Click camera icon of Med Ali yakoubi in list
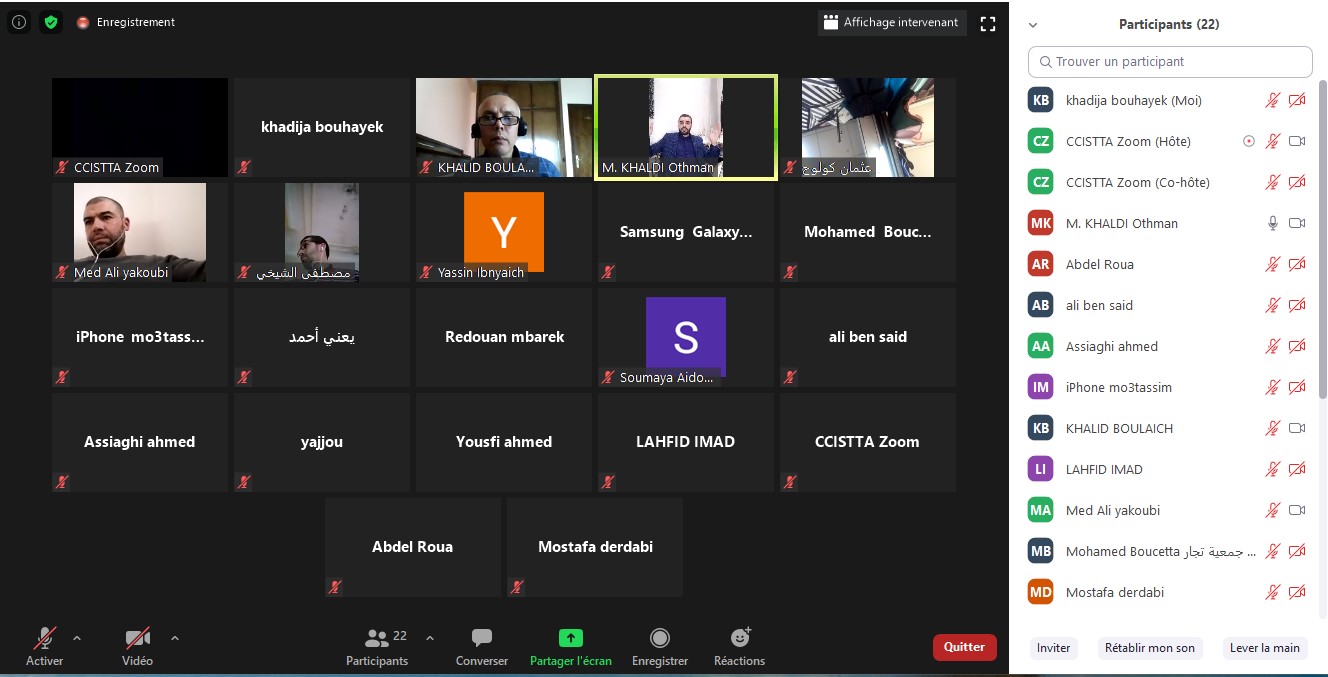The image size is (1328, 677). click(1297, 510)
